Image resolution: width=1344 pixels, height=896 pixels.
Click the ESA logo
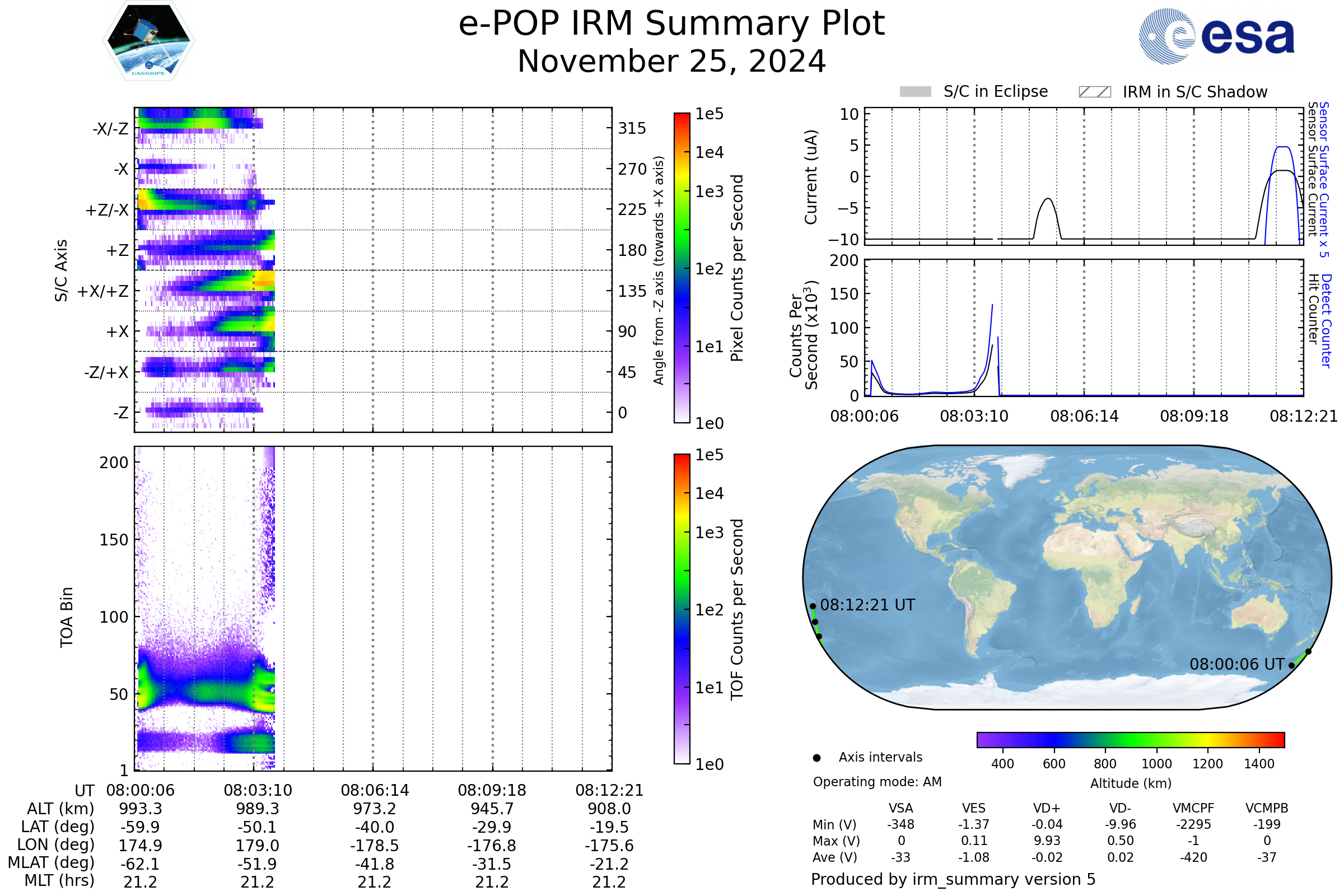tap(1216, 36)
